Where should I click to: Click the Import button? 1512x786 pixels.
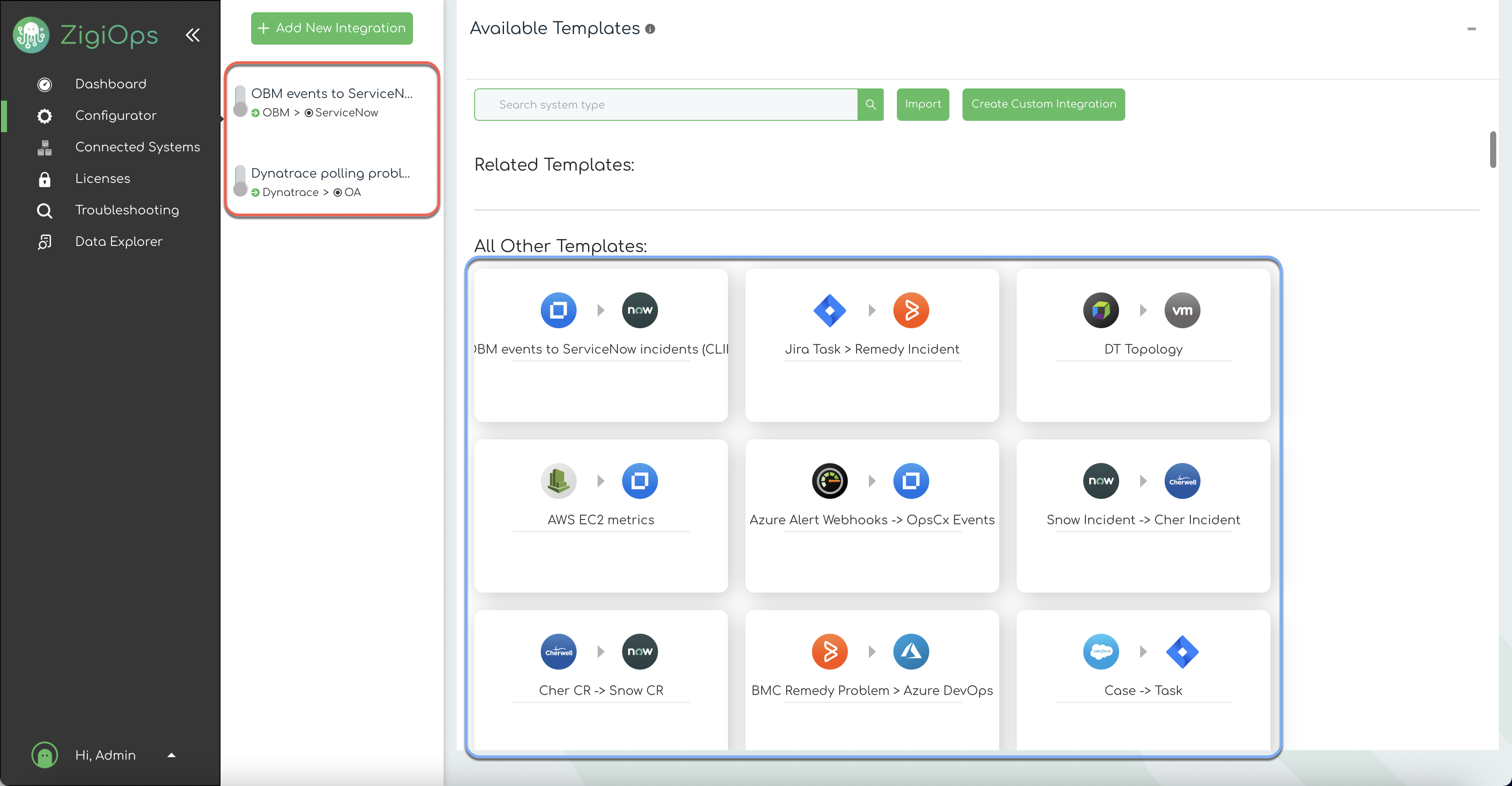coord(923,105)
